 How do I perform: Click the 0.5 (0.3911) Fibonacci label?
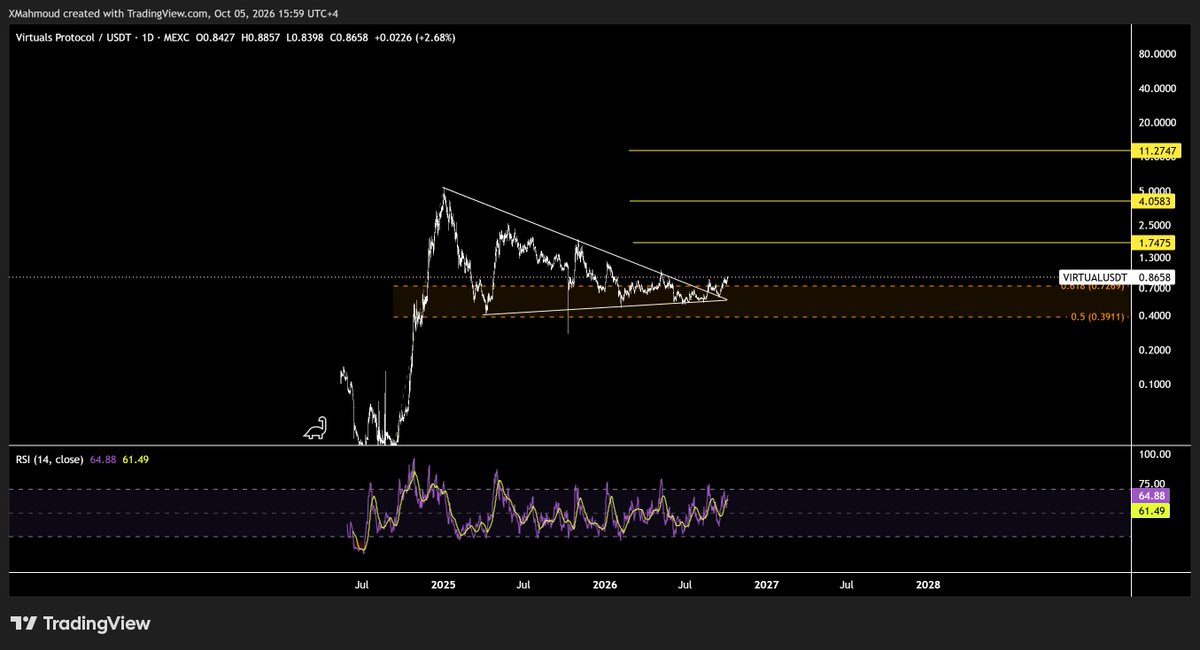pos(1098,317)
